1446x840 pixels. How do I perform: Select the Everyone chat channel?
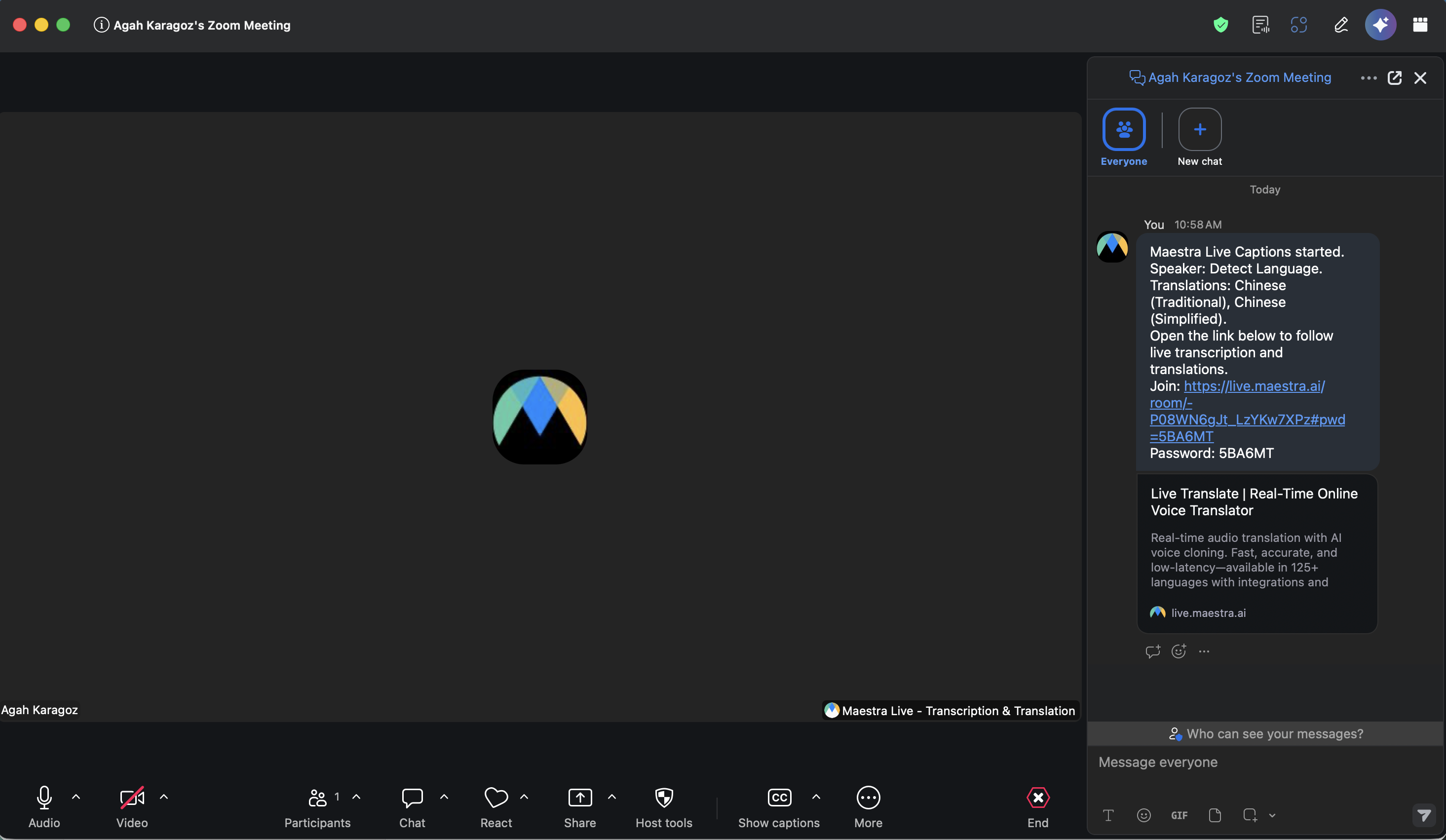coord(1124,138)
